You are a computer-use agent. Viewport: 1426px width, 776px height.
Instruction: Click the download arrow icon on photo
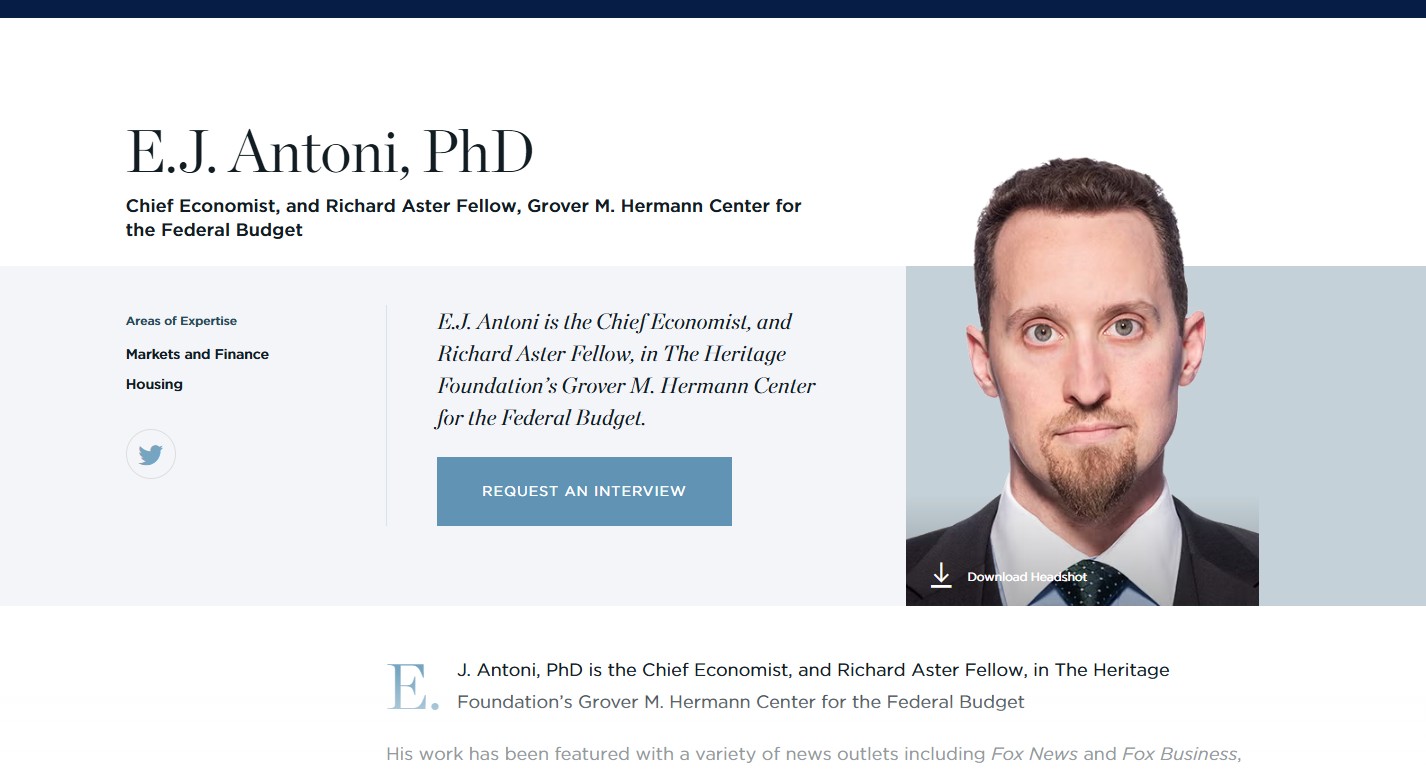tap(941, 575)
